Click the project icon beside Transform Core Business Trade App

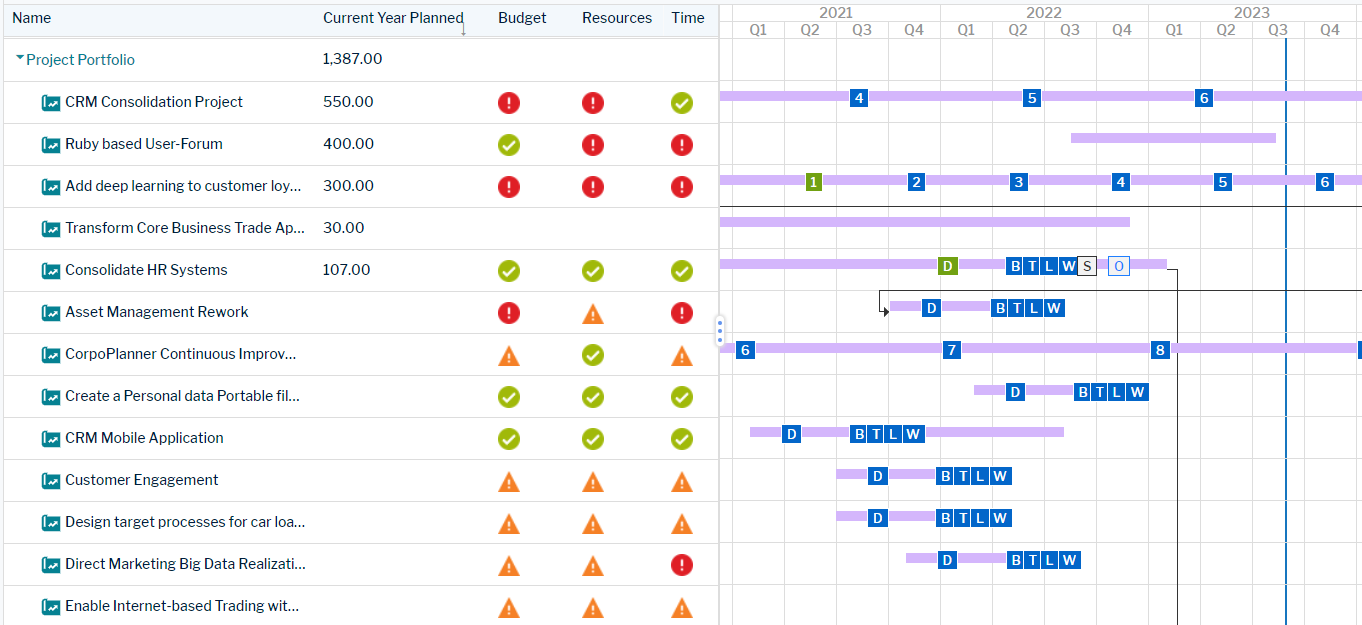coord(50,228)
